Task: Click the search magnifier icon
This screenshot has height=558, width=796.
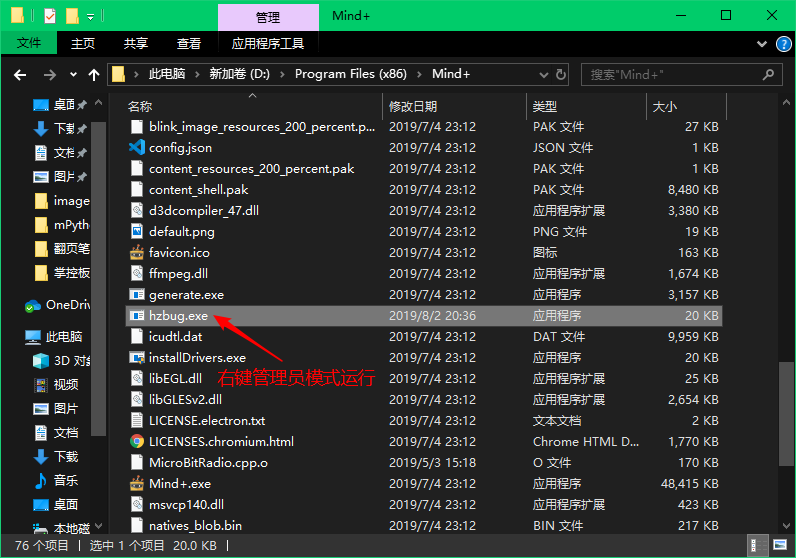Action: coord(768,75)
